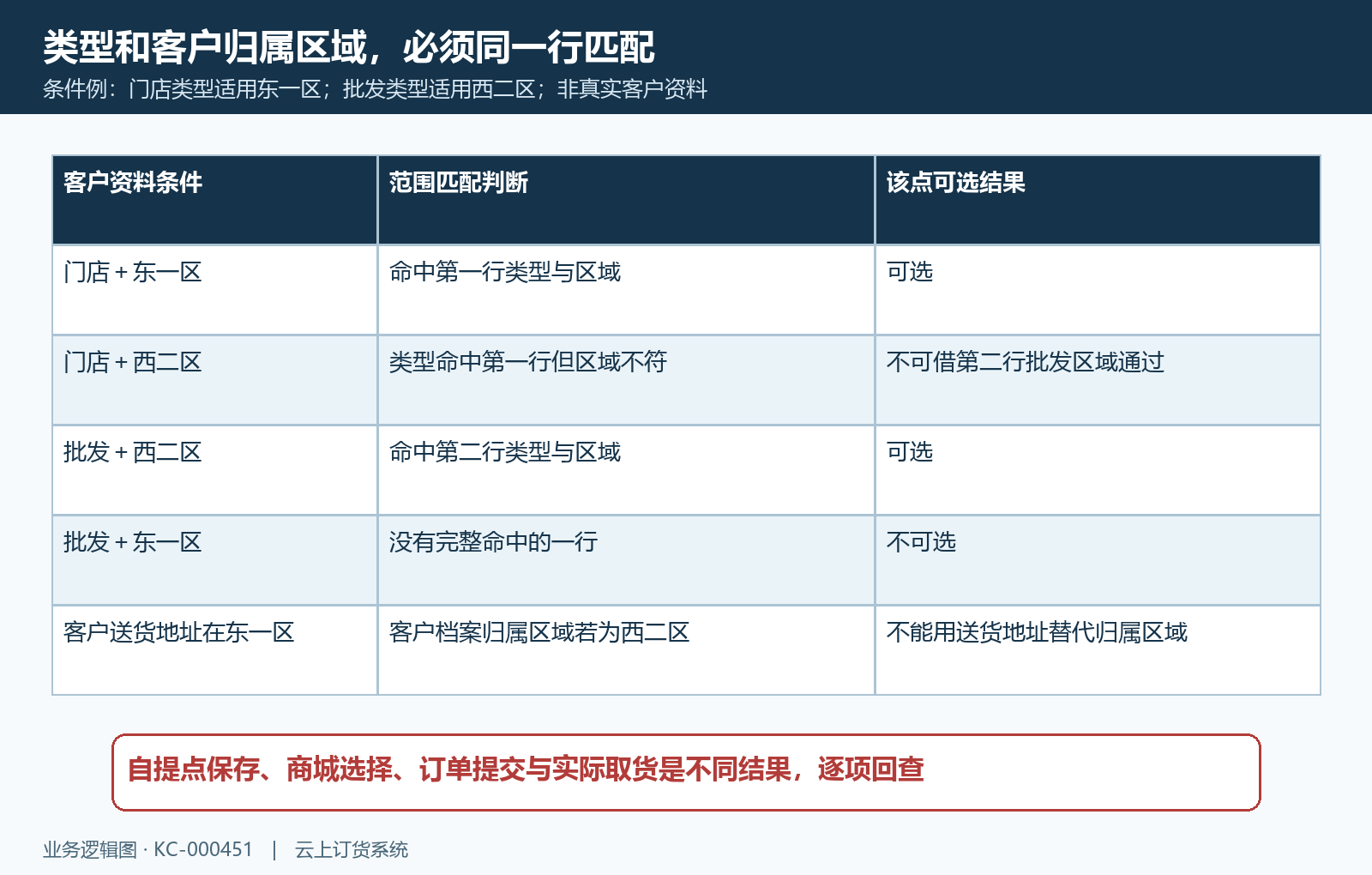Click the column header 该点可选结果
Viewport: 1372px width, 875px height.
click(x=1098, y=200)
